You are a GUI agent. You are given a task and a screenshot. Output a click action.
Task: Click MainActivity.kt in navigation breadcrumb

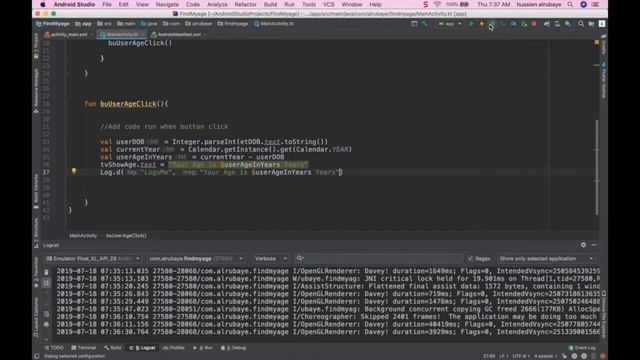click(x=273, y=24)
